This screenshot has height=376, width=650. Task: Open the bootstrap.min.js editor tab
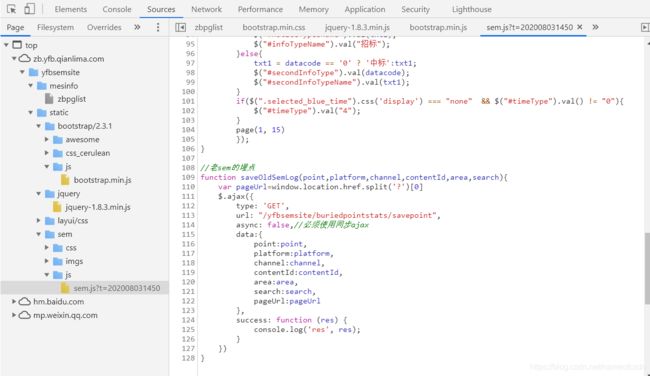438,27
